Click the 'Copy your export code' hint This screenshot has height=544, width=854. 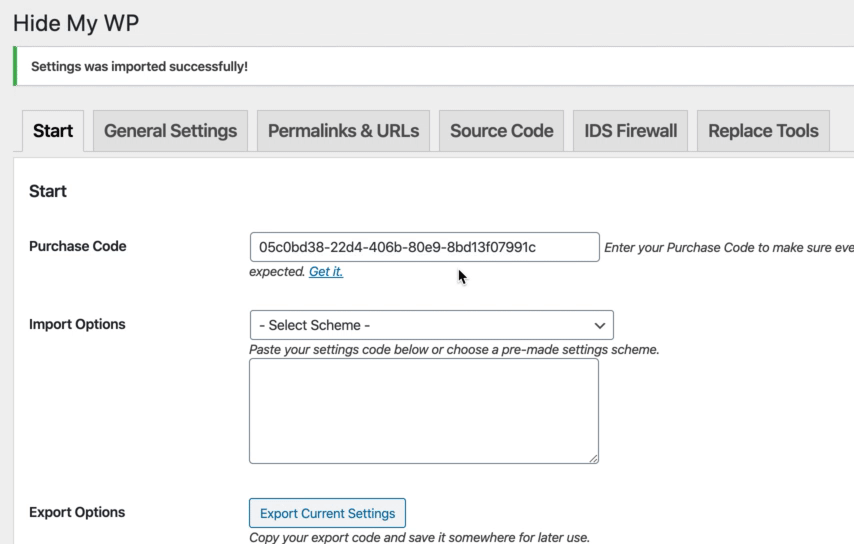coord(419,537)
